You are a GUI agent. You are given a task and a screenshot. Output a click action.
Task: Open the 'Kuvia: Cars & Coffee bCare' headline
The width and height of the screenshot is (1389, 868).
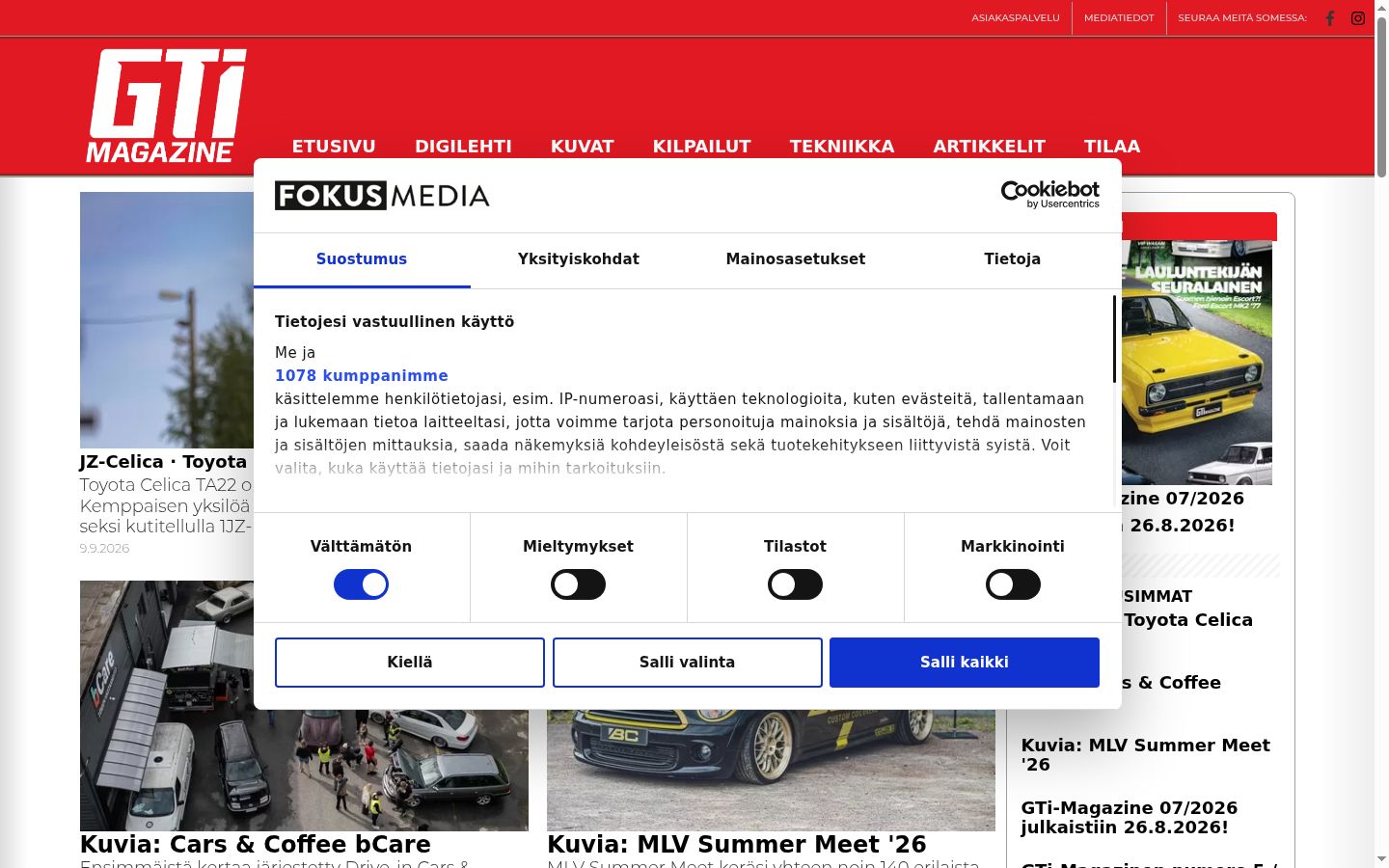point(256,844)
